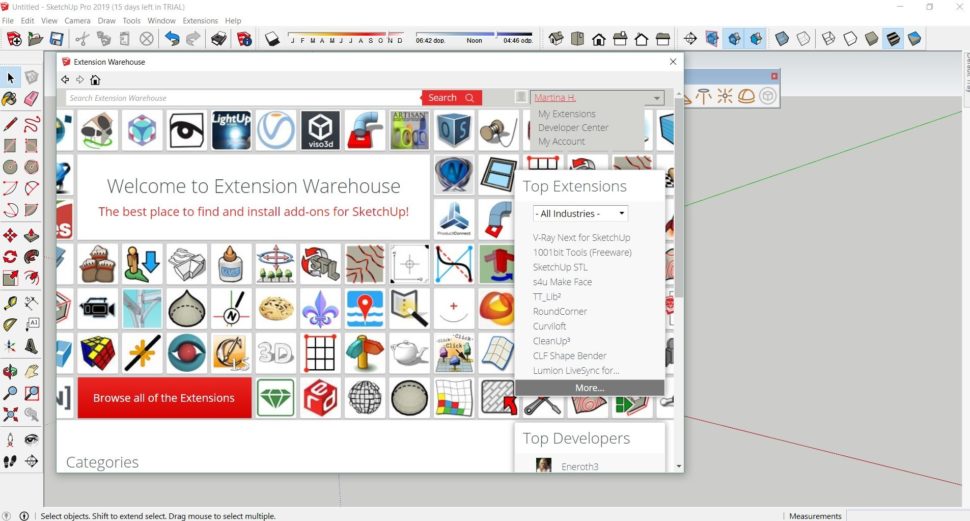Image resolution: width=970 pixels, height=521 pixels.
Task: Open the fleur-de-lis extension tile
Action: click(x=320, y=309)
